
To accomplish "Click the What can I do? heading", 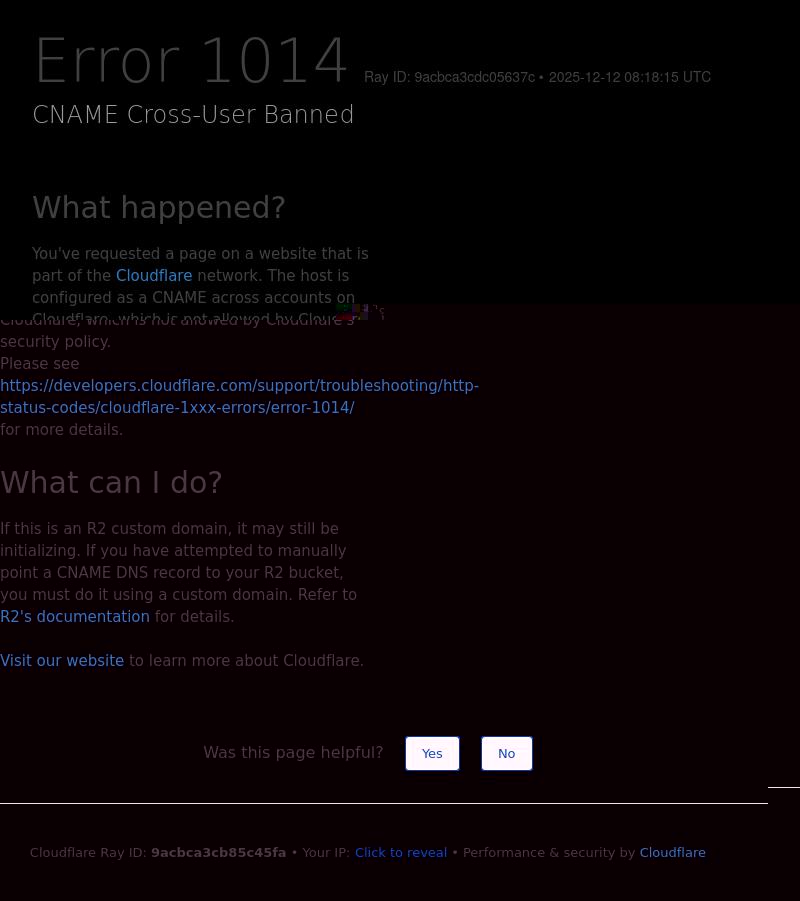I will 111,483.
